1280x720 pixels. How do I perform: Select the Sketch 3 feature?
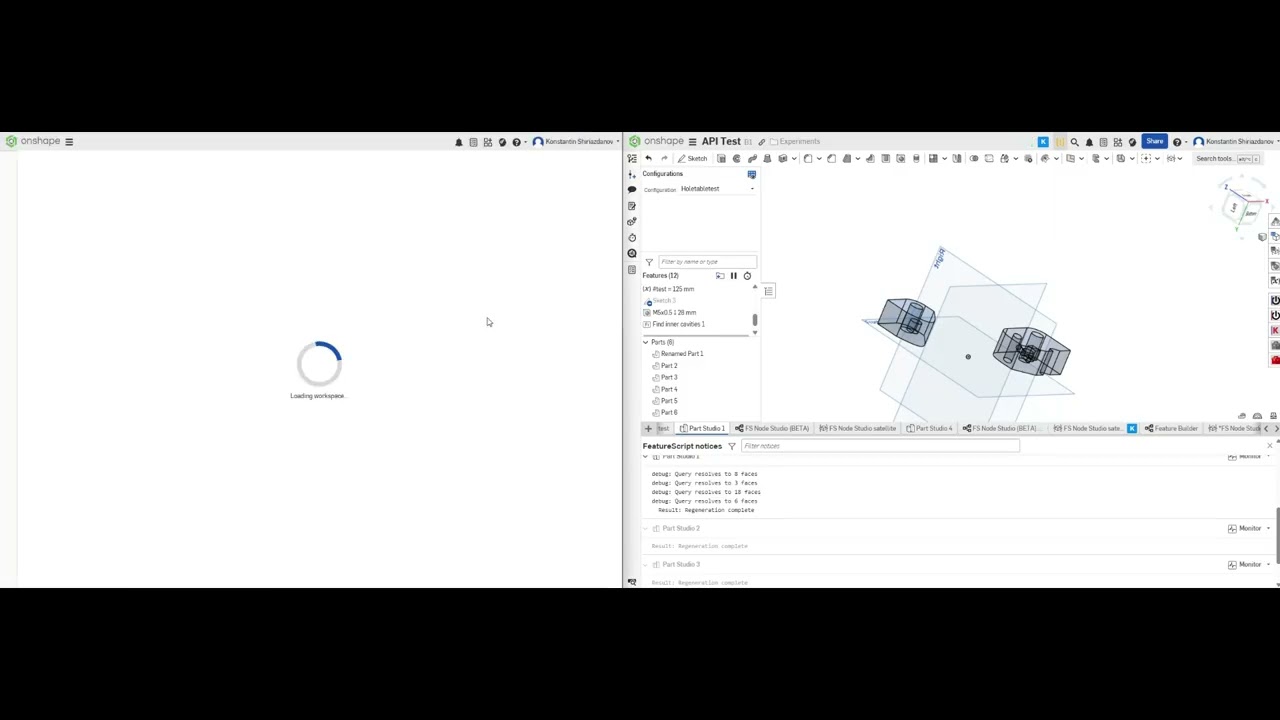coord(660,301)
